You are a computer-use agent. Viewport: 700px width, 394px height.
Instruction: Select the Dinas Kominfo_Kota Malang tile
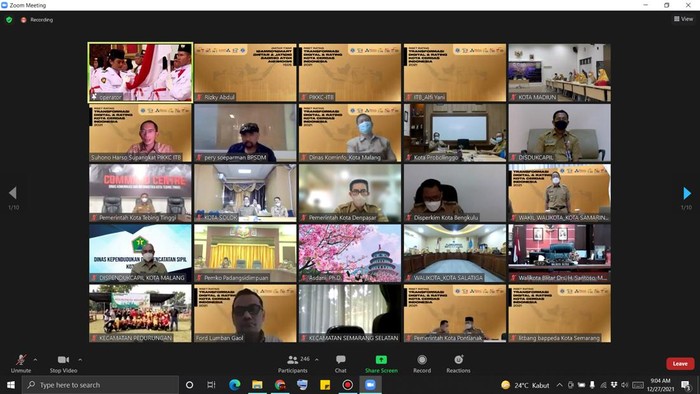(x=350, y=133)
